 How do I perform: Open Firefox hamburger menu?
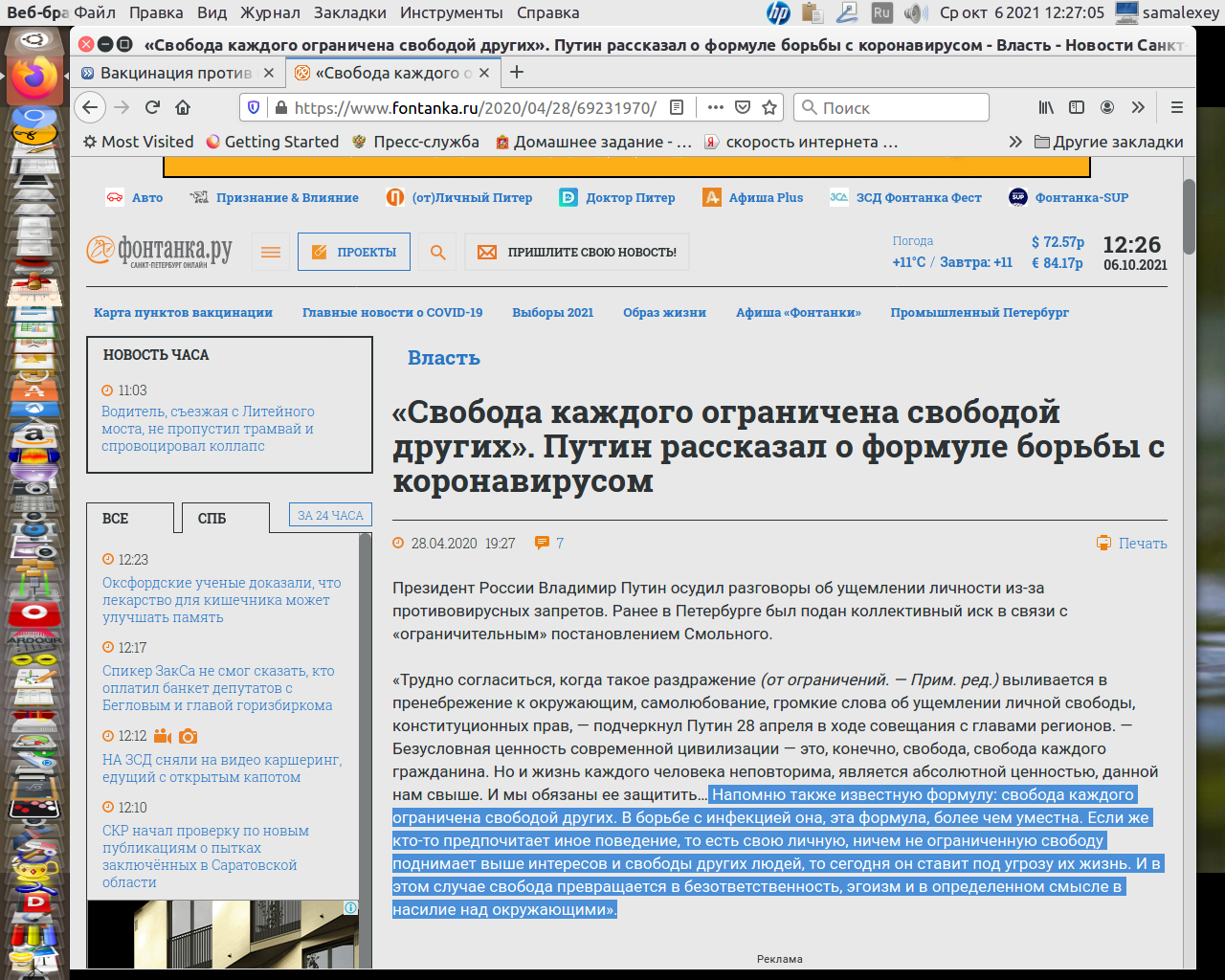[x=1177, y=107]
